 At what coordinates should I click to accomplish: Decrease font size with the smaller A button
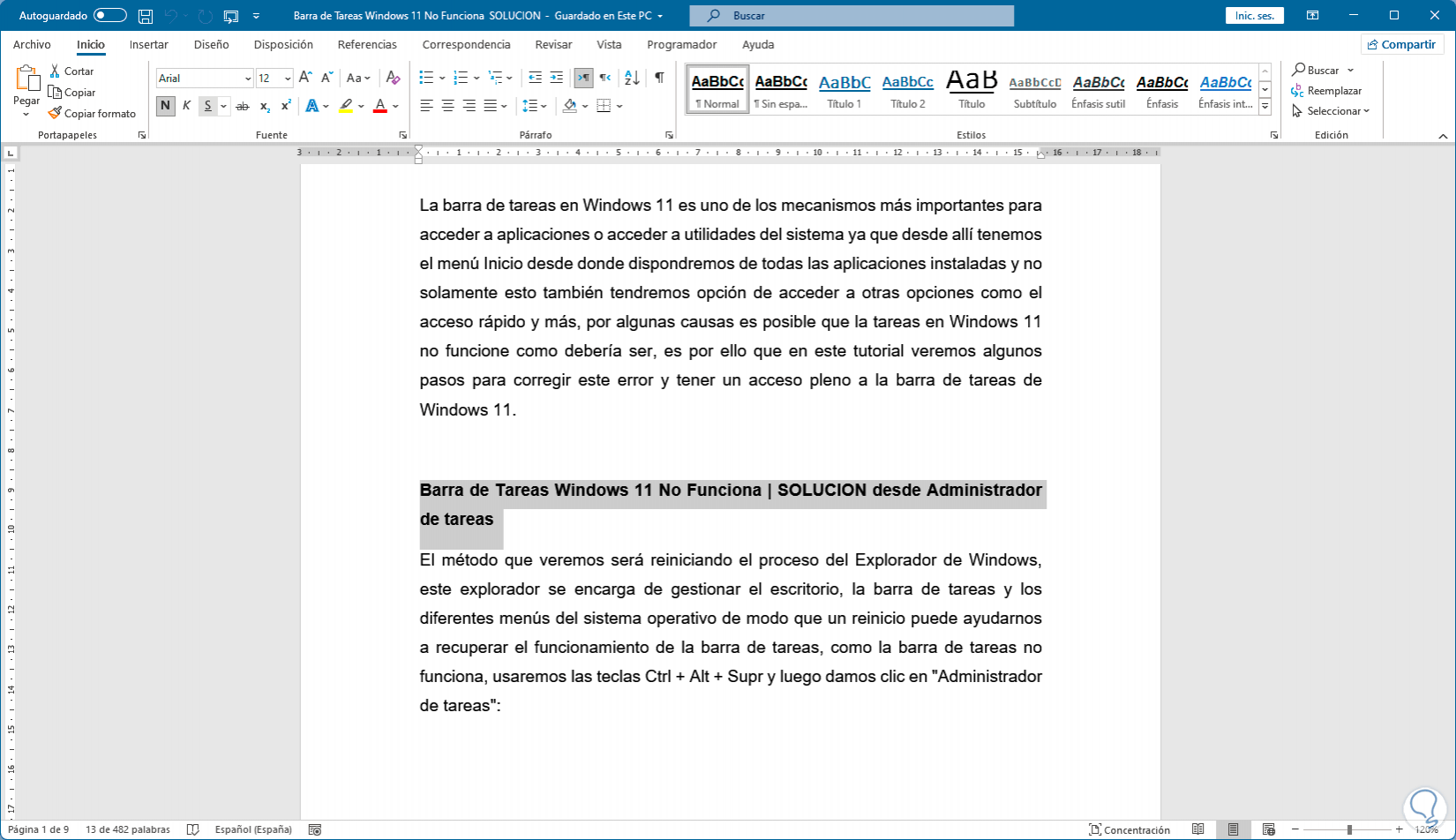click(326, 78)
